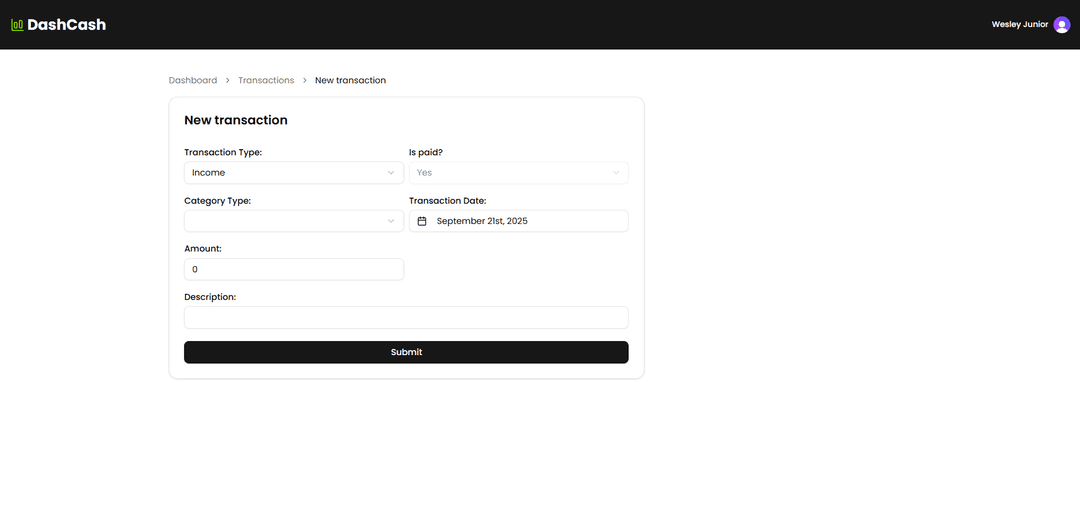Select the New transaction breadcrumb item
This screenshot has height=511, width=1080.
tap(350, 80)
